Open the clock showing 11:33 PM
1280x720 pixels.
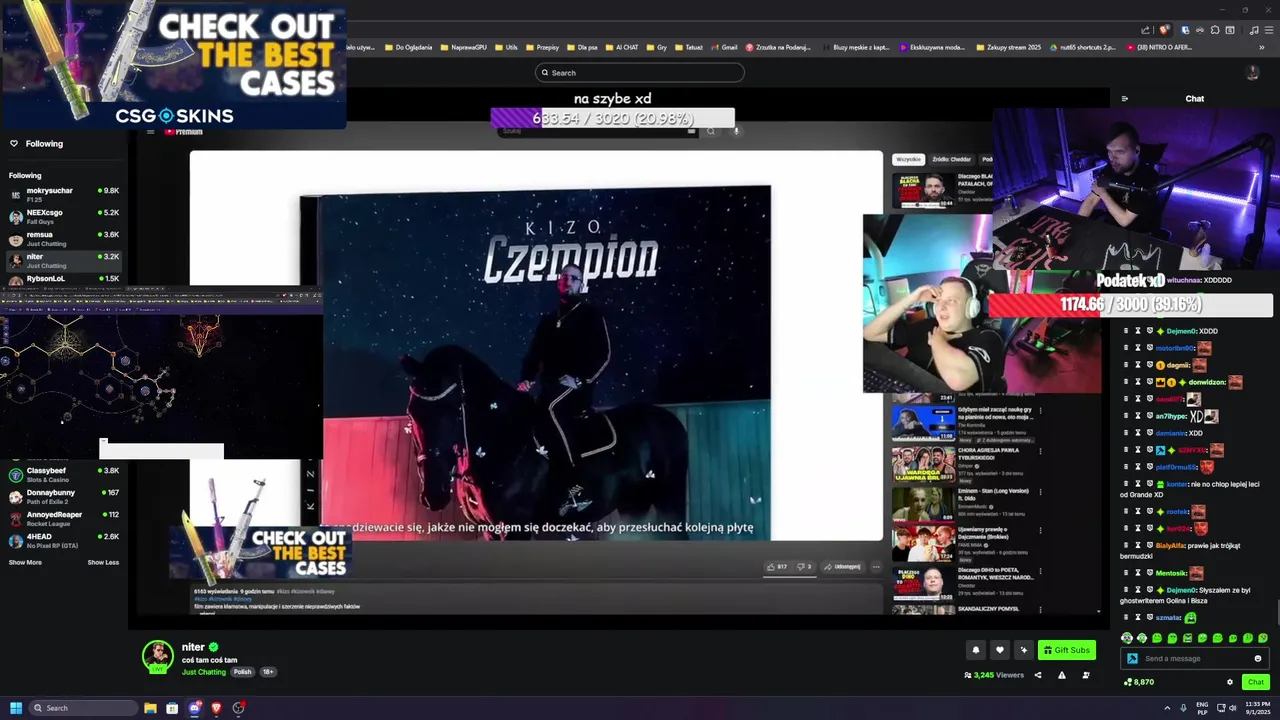click(1258, 708)
